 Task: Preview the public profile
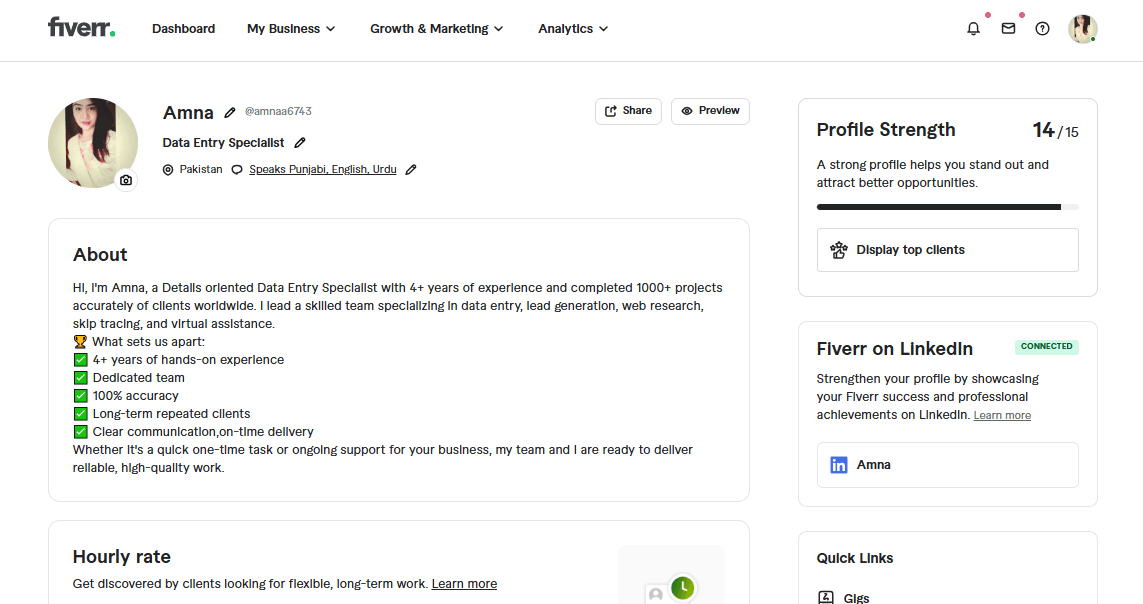710,111
